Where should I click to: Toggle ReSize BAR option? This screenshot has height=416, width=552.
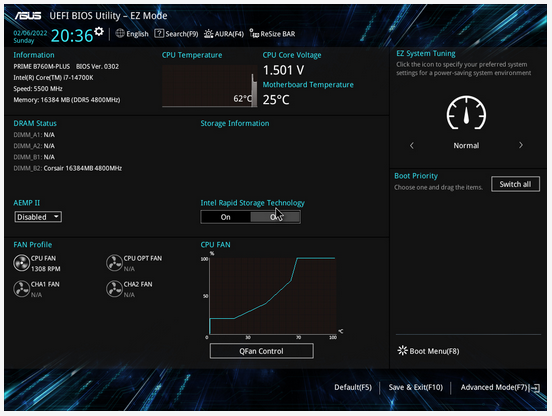pos(272,34)
